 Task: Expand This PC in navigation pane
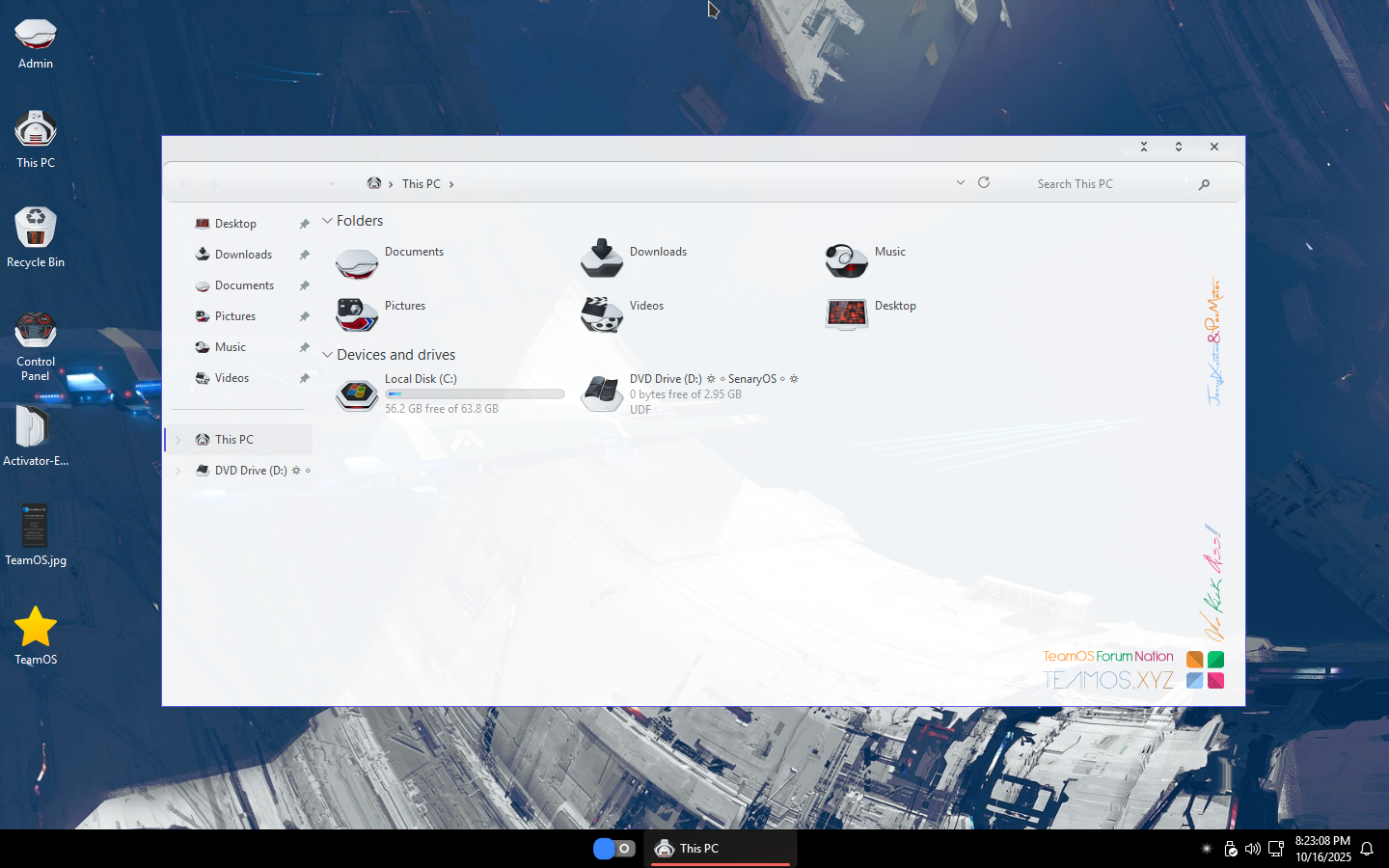(x=178, y=440)
